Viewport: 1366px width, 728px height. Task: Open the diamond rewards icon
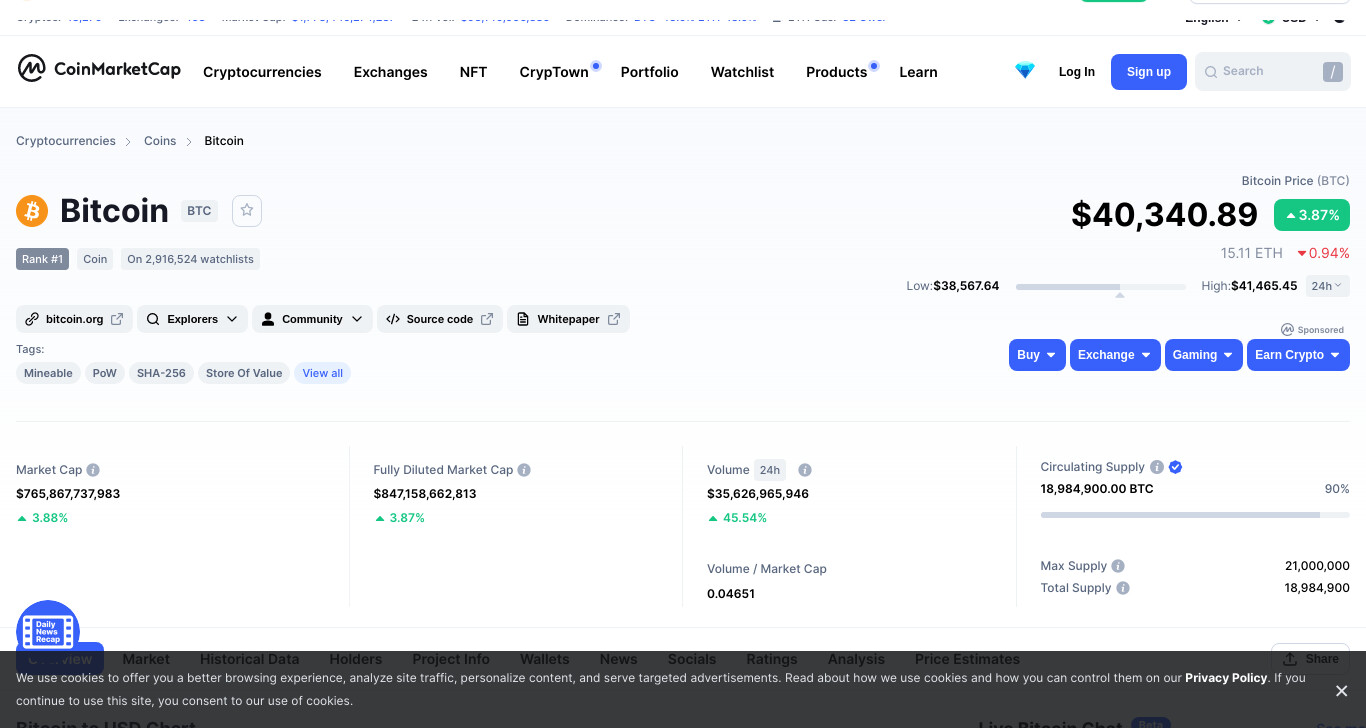[1025, 71]
